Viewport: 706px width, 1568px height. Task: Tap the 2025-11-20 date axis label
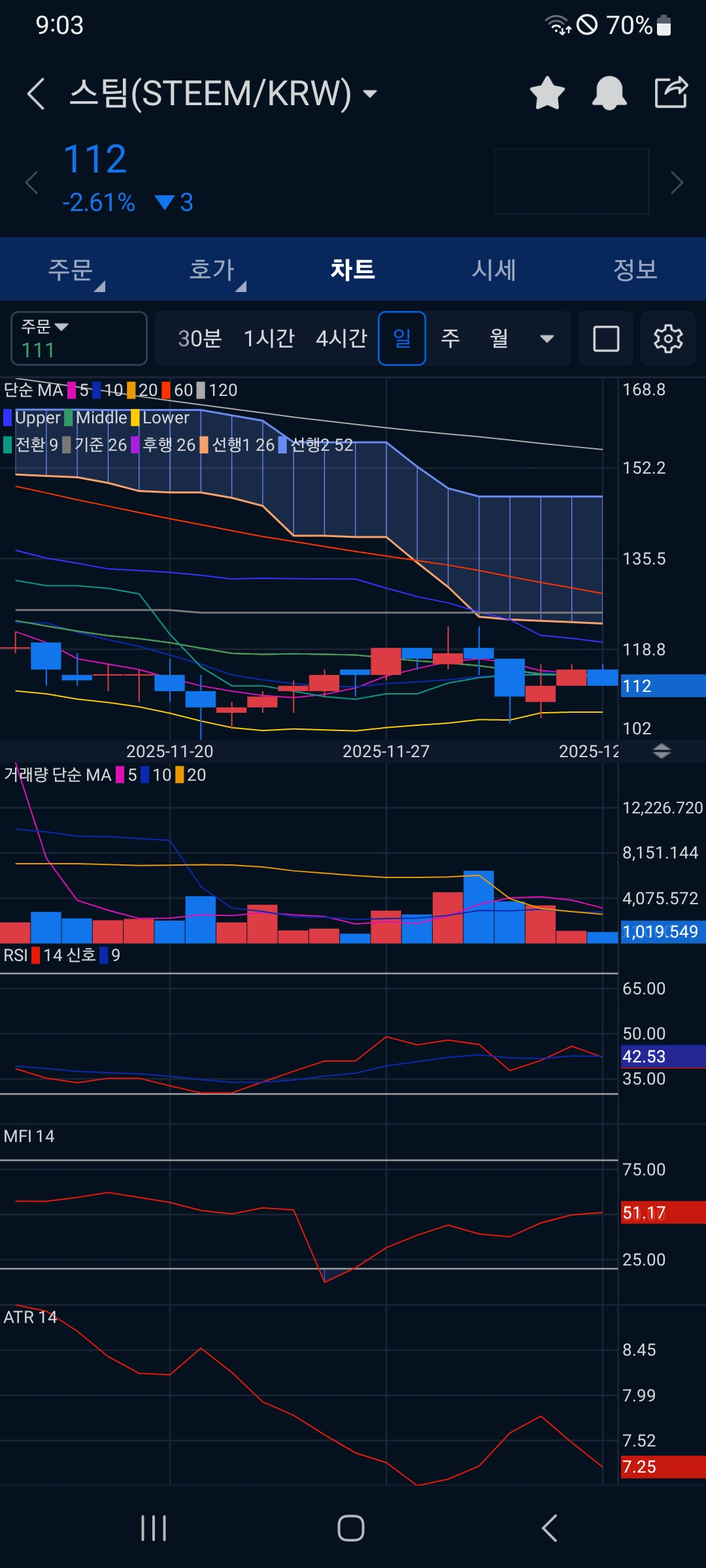tap(170, 751)
